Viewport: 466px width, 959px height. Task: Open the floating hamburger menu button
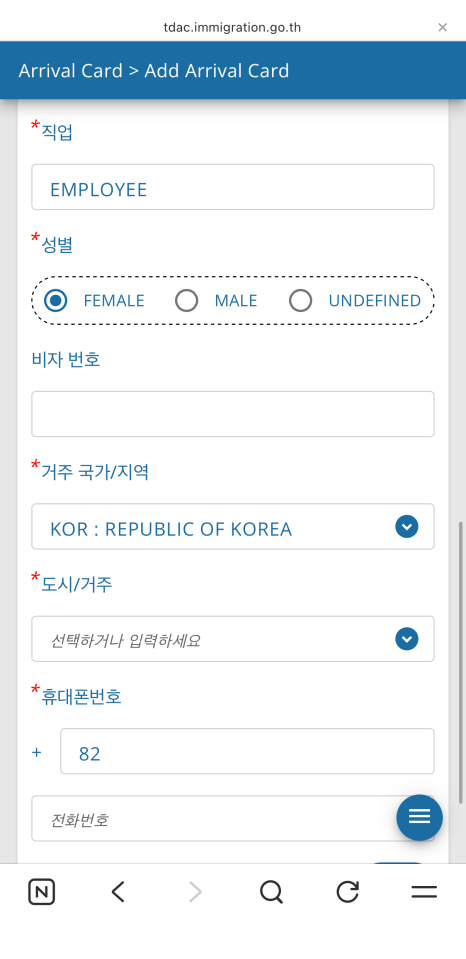[420, 817]
